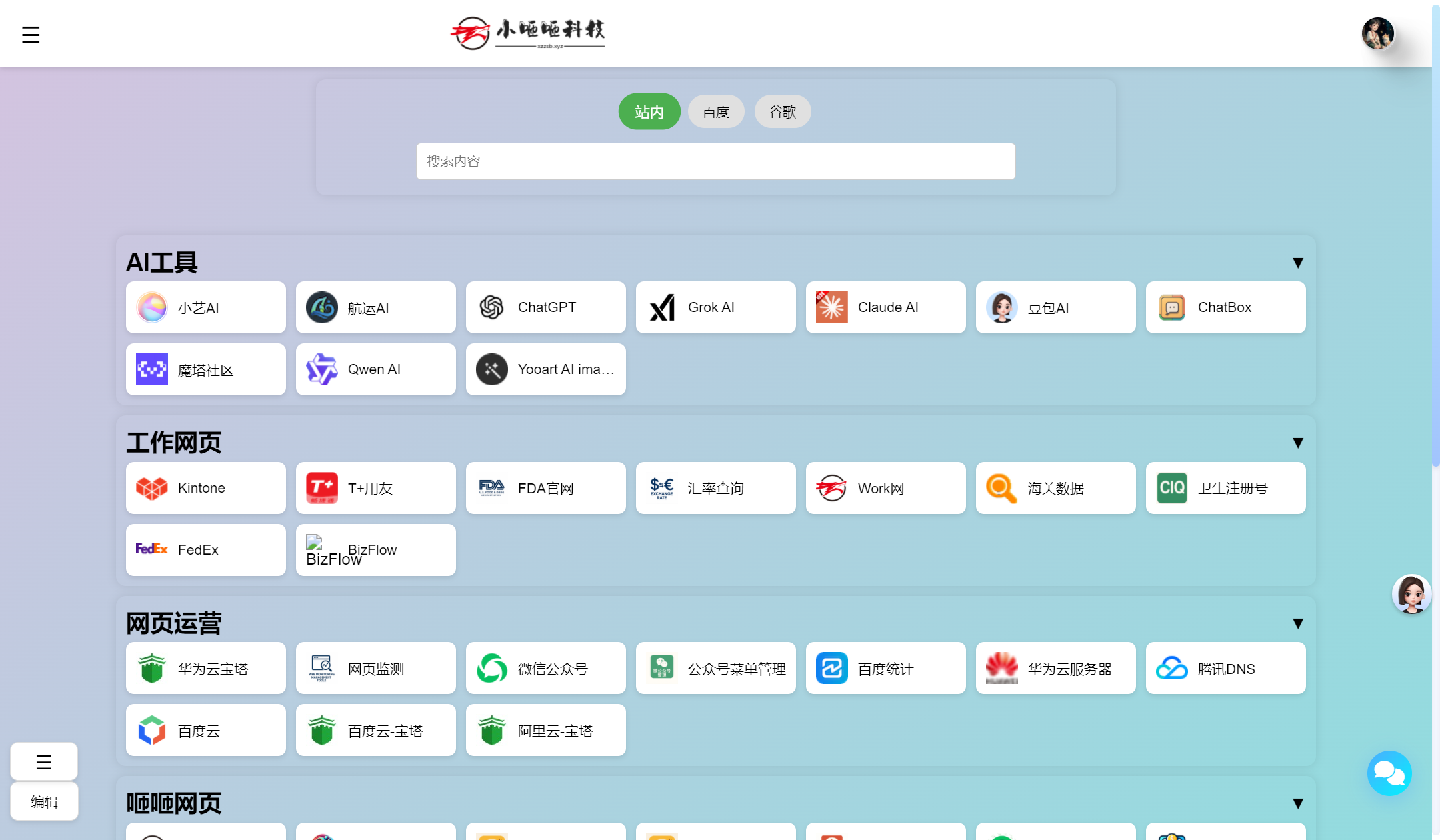
Task: Open the hamburger menu at top left
Action: 31,35
